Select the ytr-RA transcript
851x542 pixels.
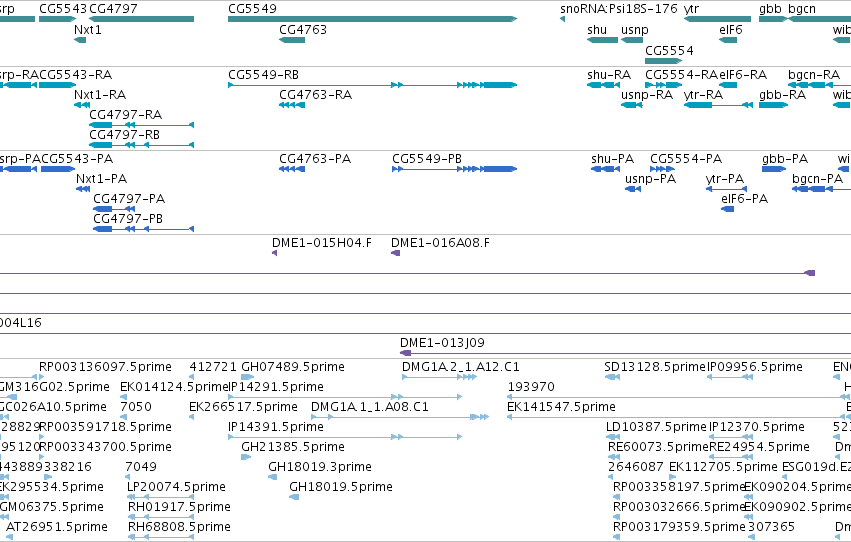coord(718,105)
